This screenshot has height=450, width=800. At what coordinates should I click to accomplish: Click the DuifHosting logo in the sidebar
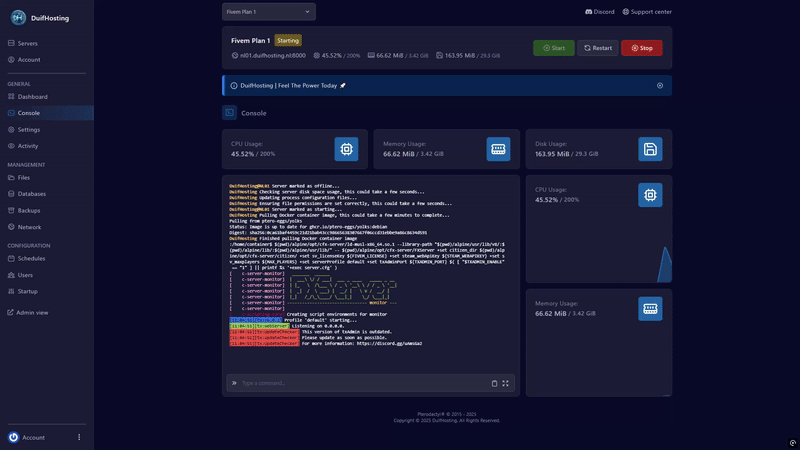[x=18, y=17]
